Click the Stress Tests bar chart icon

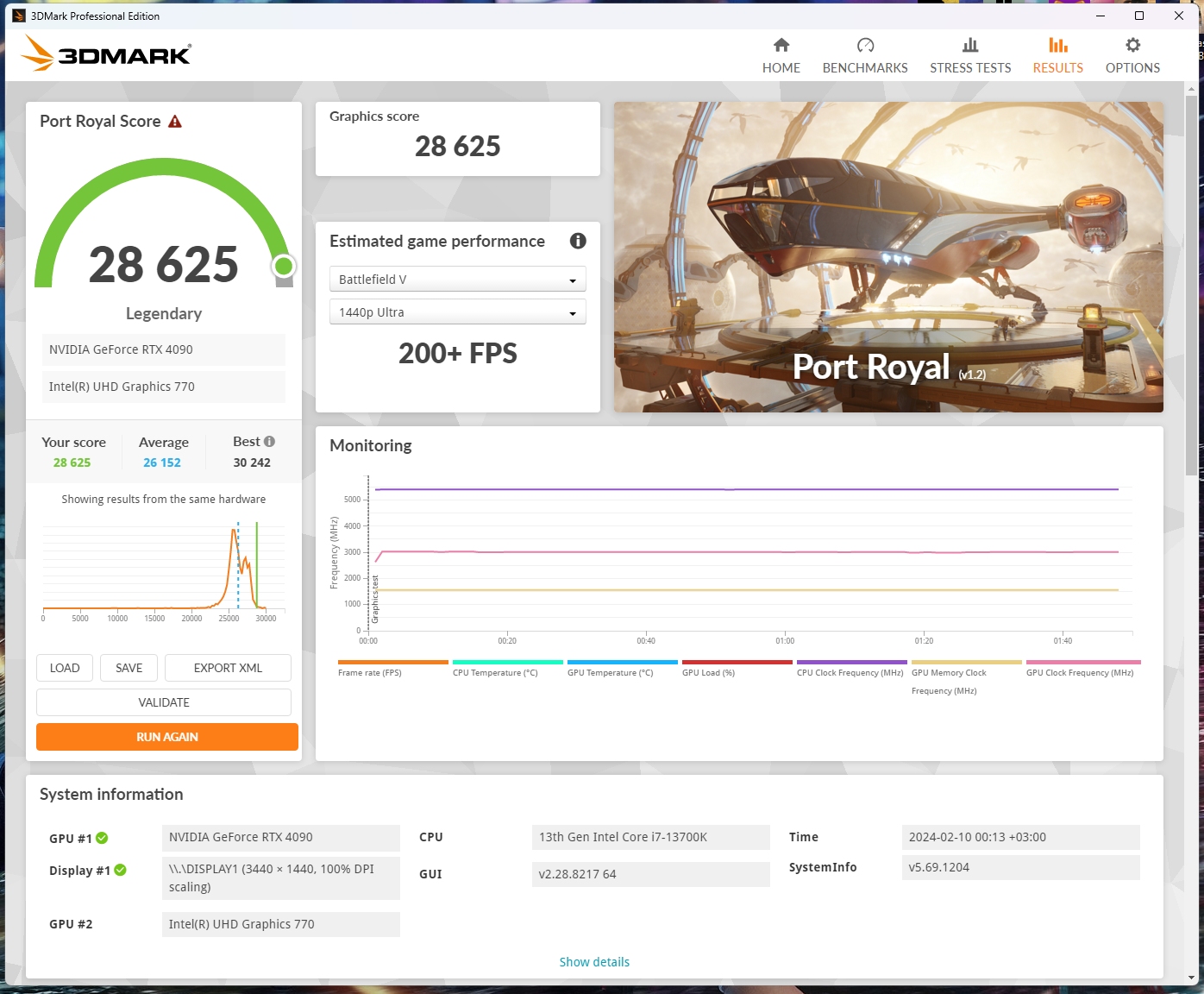[970, 45]
